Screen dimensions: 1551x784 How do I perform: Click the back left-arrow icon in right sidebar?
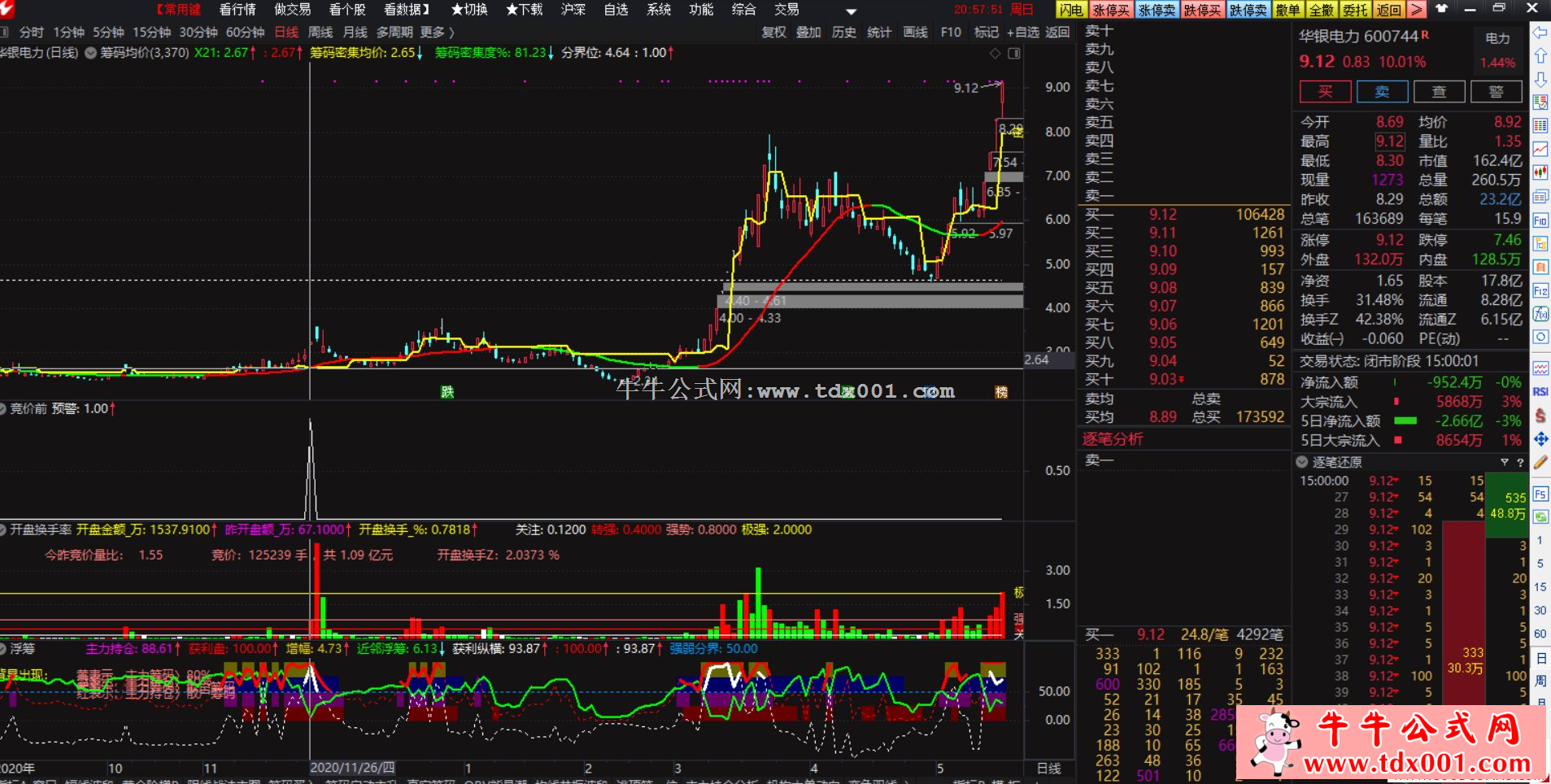pyautogui.click(x=1540, y=33)
